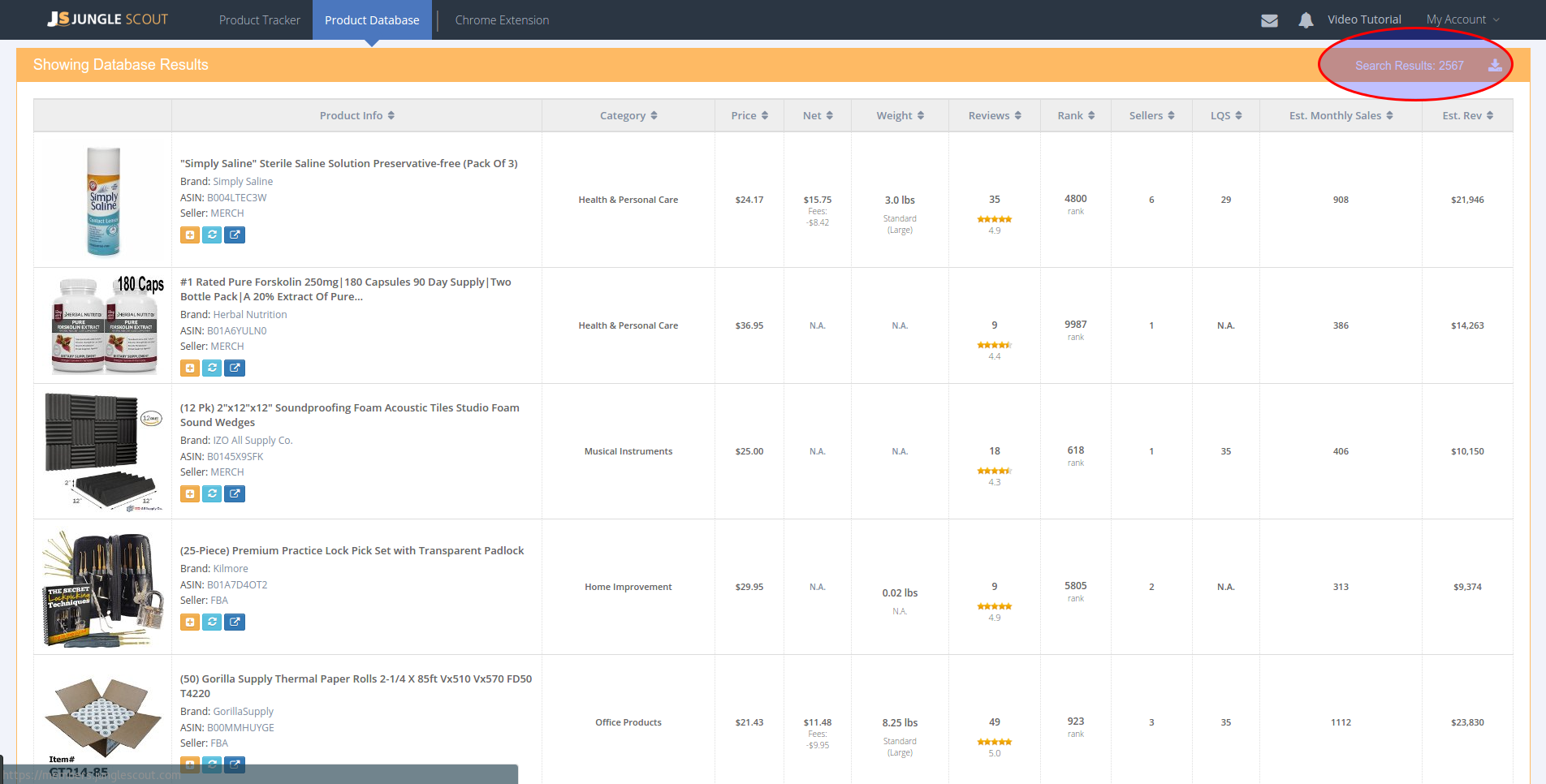
Task: Select ASIN B01A7D4OT2 text
Action: [x=237, y=585]
